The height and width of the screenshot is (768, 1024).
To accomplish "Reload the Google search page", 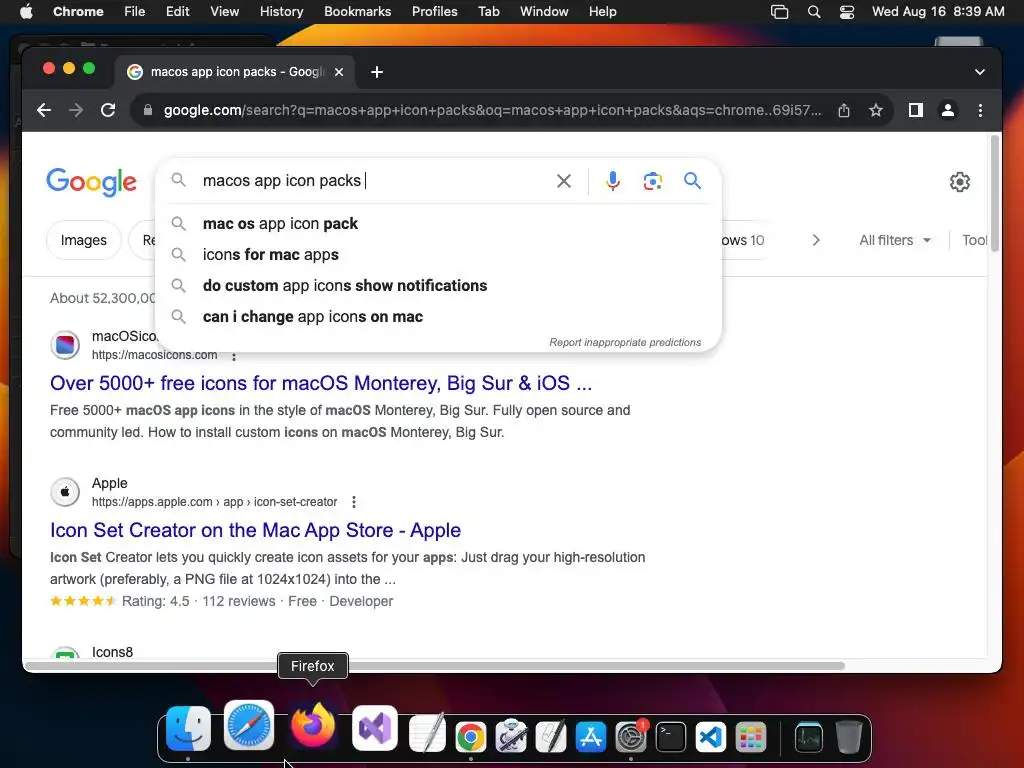I will point(108,110).
